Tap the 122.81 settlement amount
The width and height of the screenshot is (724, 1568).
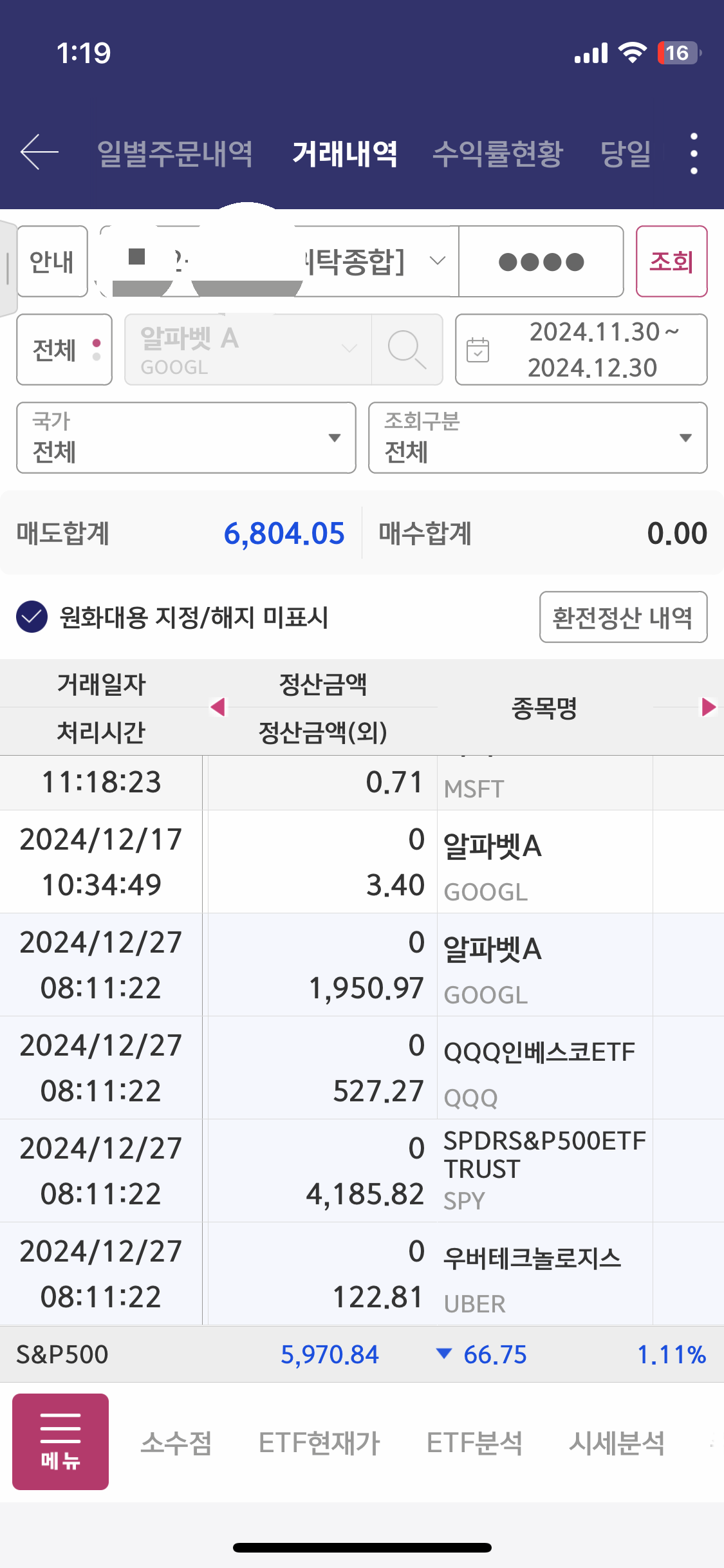tap(378, 1297)
